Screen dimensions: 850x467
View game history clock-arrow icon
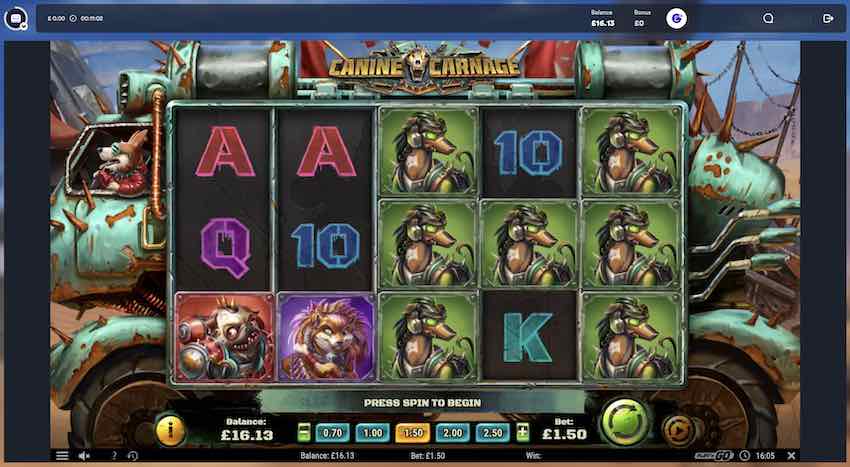(132, 456)
